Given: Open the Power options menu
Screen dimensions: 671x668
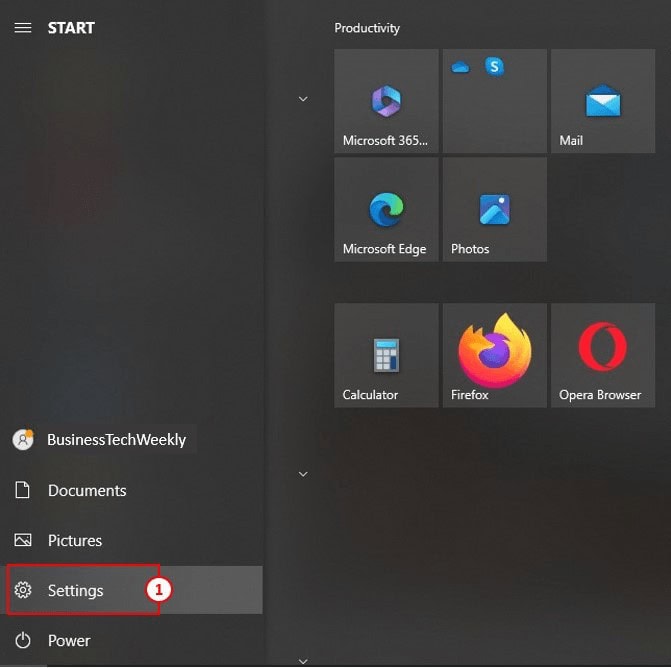Looking at the screenshot, I should pyautogui.click(x=131, y=641).
